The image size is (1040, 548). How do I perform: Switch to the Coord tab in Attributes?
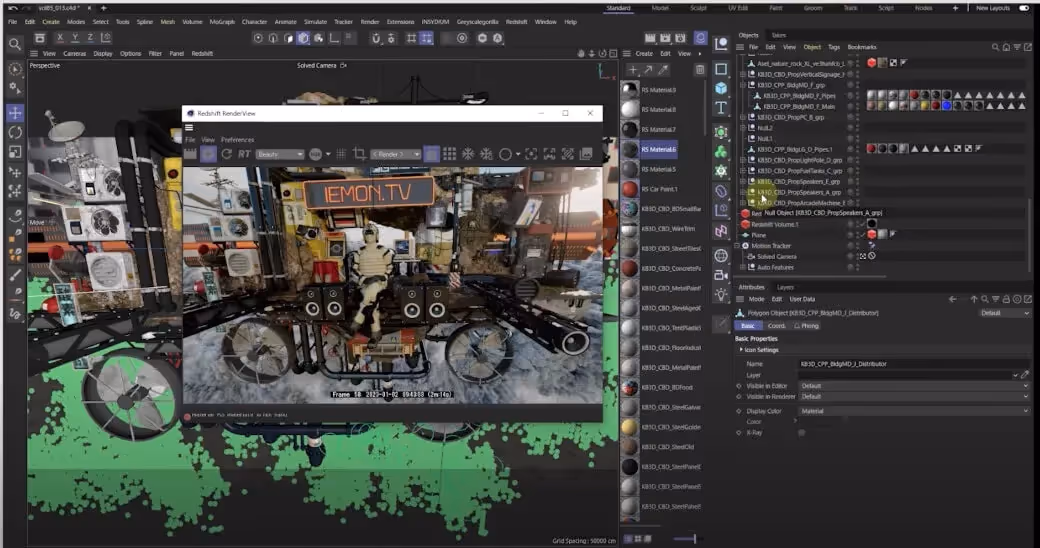(776, 326)
